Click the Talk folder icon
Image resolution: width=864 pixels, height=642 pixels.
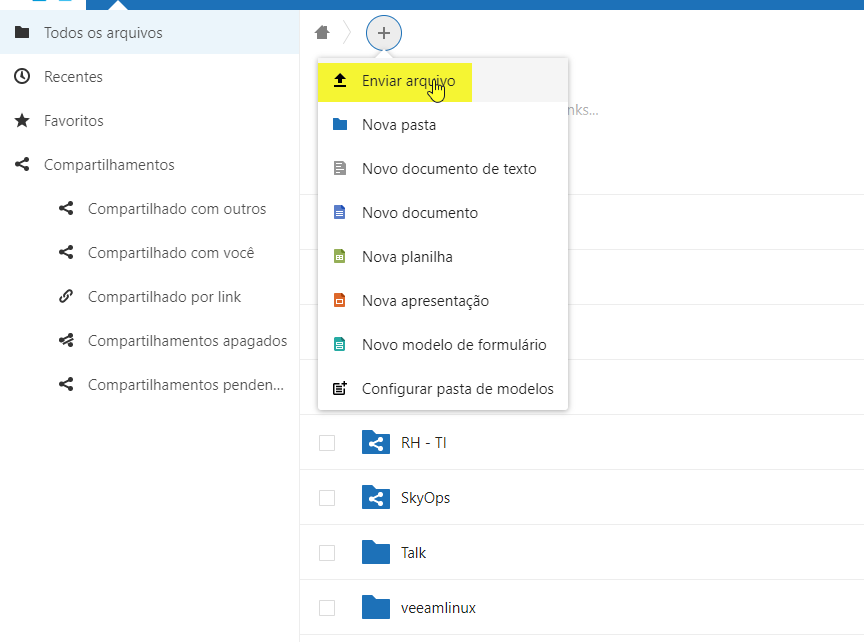pyautogui.click(x=376, y=552)
